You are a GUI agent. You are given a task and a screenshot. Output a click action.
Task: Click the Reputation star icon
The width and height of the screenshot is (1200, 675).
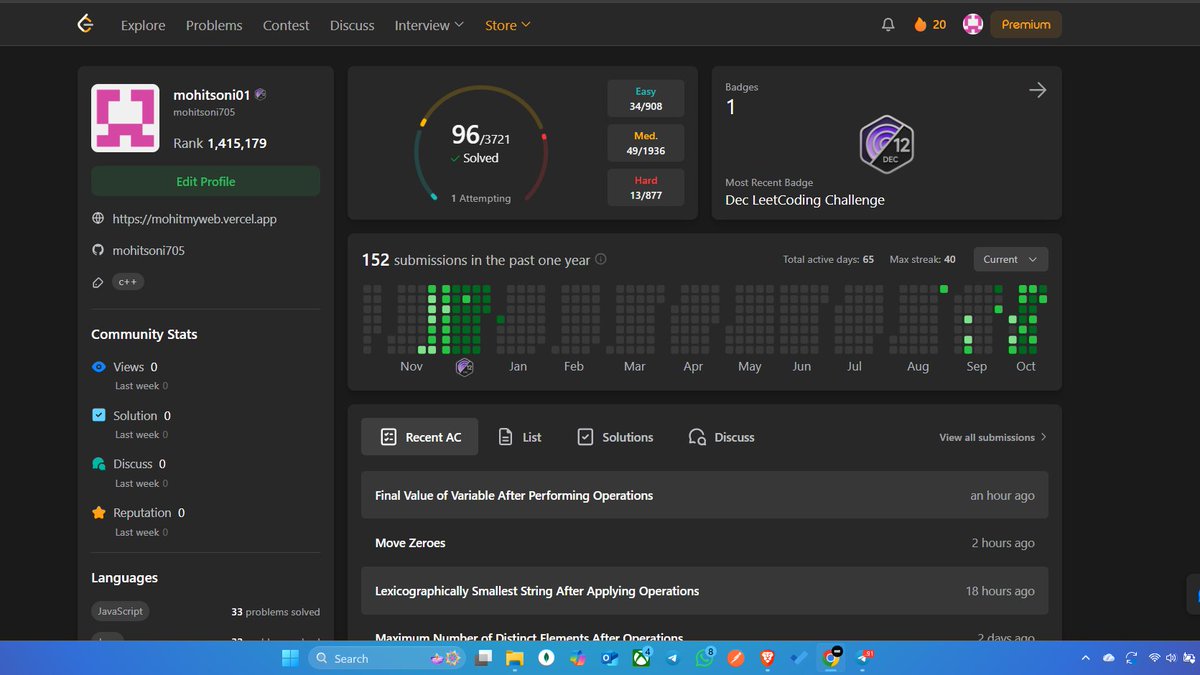[x=99, y=513]
